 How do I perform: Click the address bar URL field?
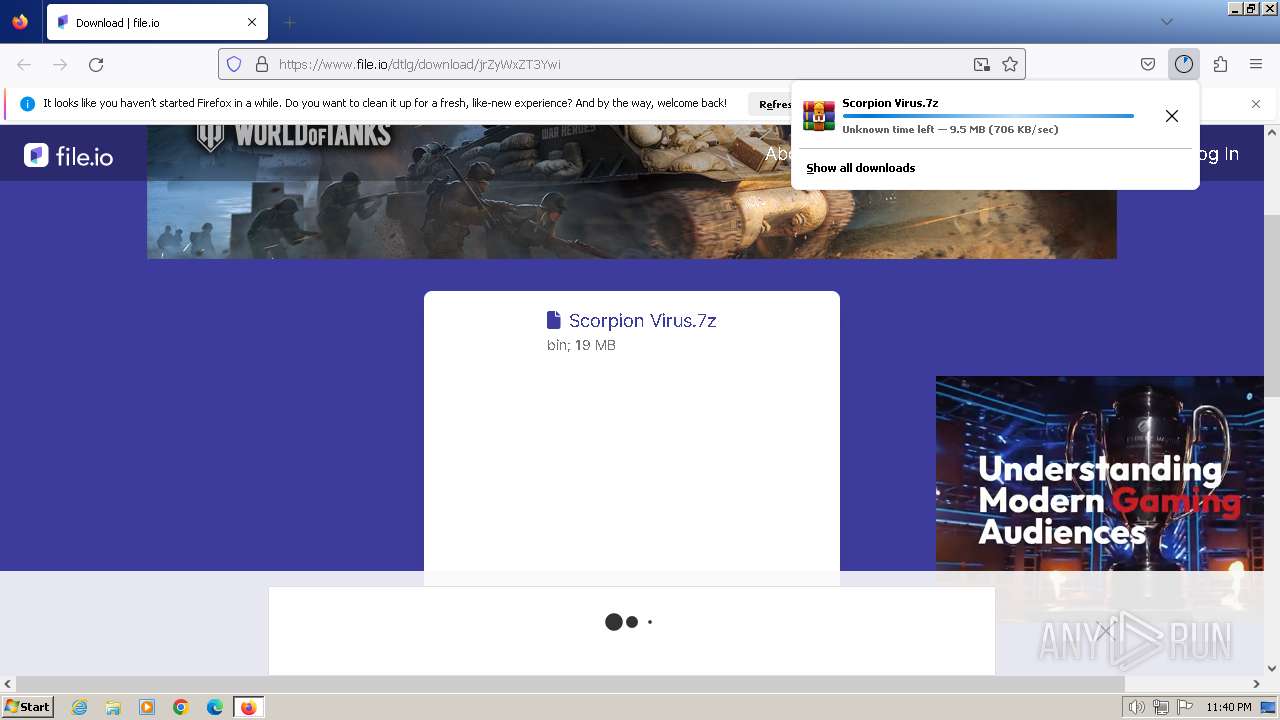pyautogui.click(x=620, y=64)
